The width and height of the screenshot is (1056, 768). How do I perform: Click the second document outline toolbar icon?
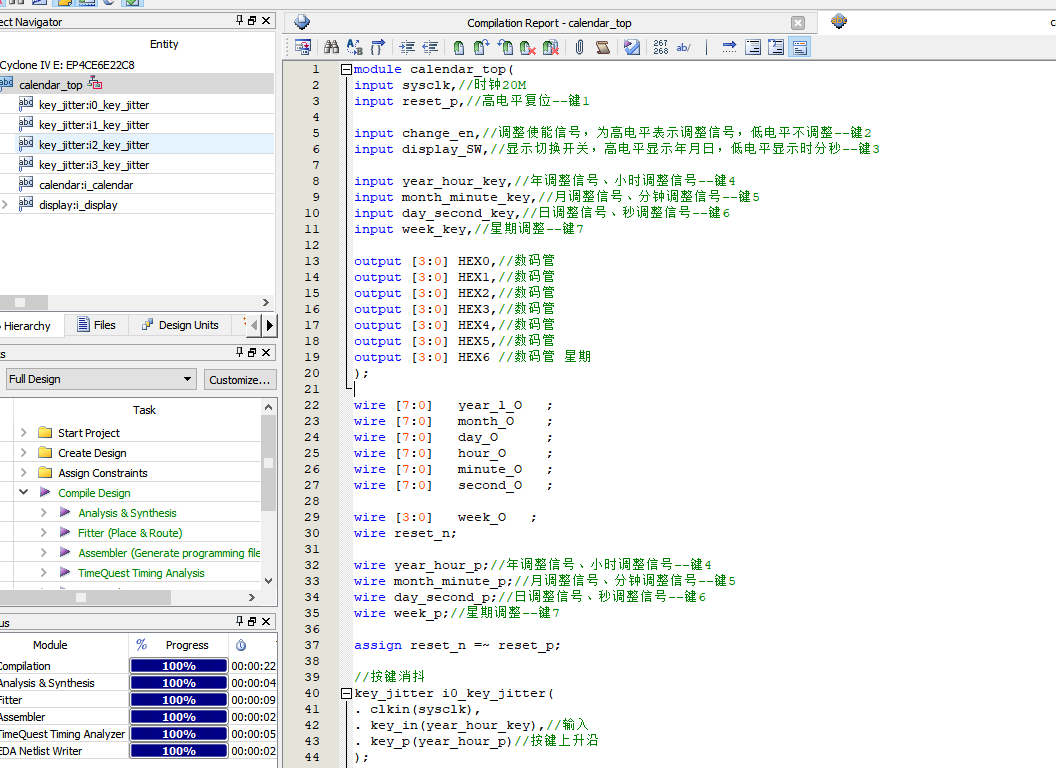coord(776,47)
